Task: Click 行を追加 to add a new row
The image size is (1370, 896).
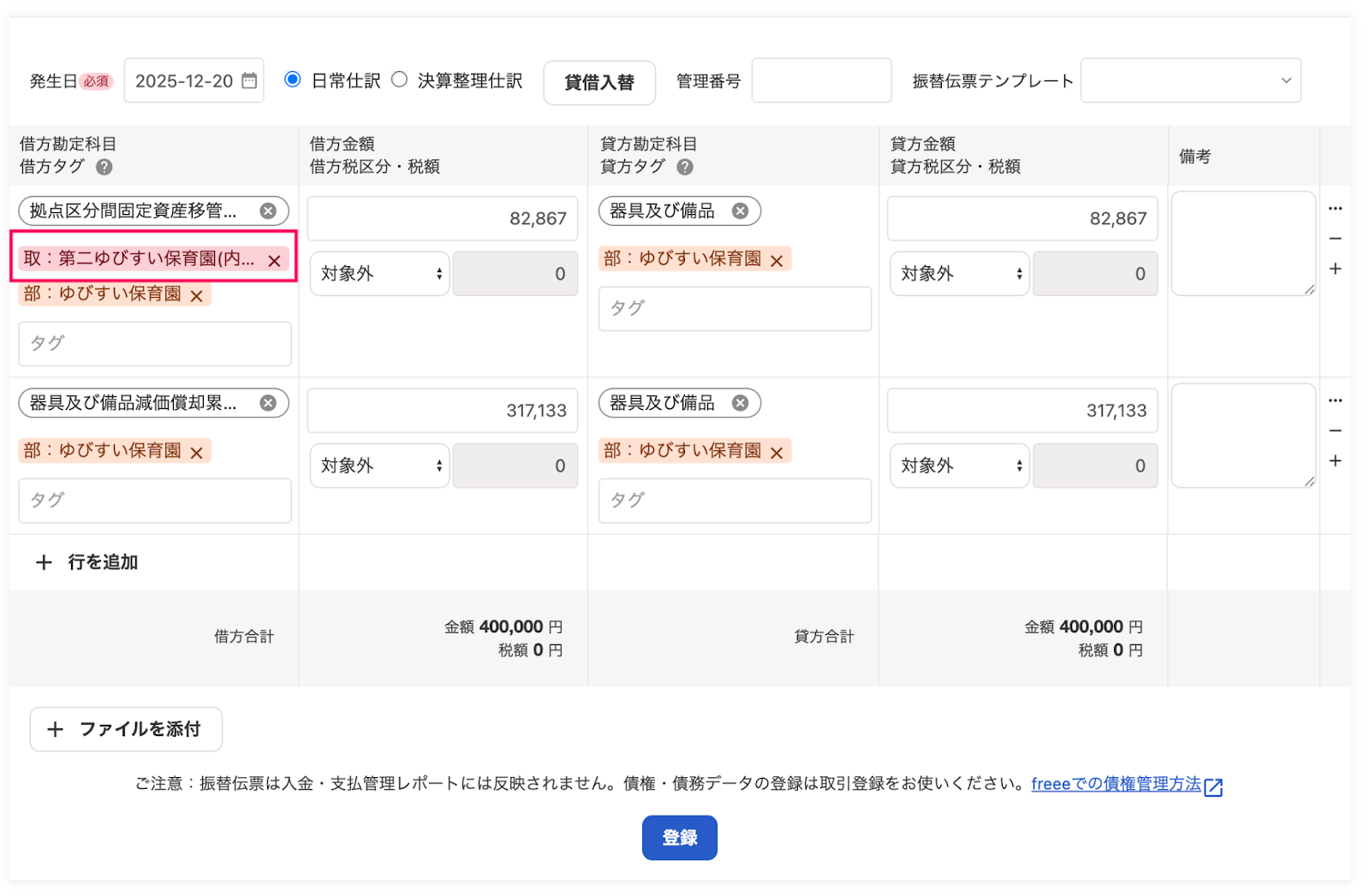Action: coord(86,562)
